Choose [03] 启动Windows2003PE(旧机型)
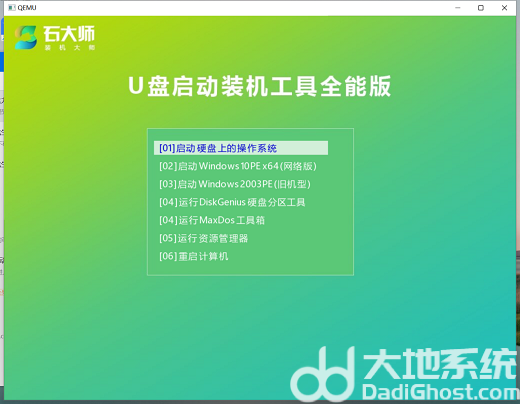This screenshot has width=520, height=404. [x=235, y=184]
